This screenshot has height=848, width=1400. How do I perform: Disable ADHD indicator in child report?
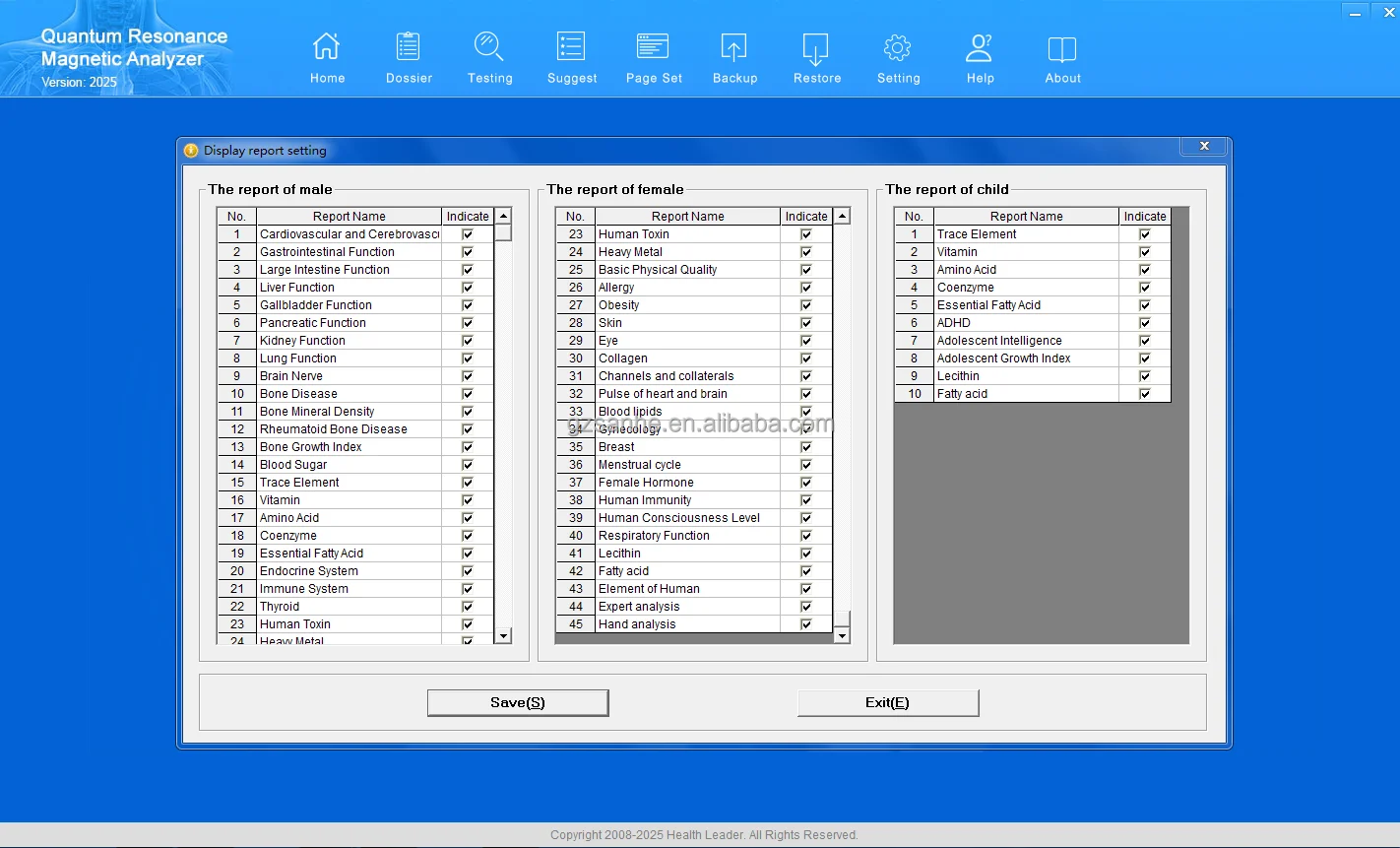(x=1145, y=323)
